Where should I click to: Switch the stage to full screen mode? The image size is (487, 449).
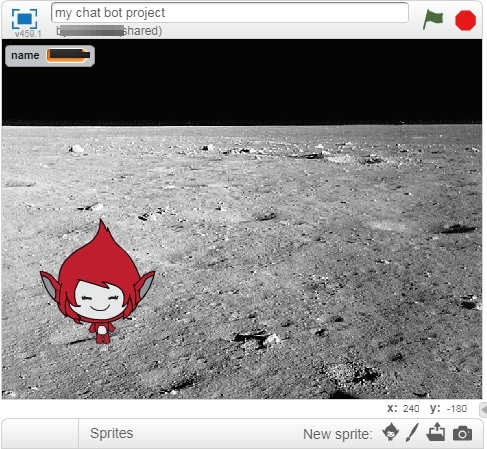24,19
